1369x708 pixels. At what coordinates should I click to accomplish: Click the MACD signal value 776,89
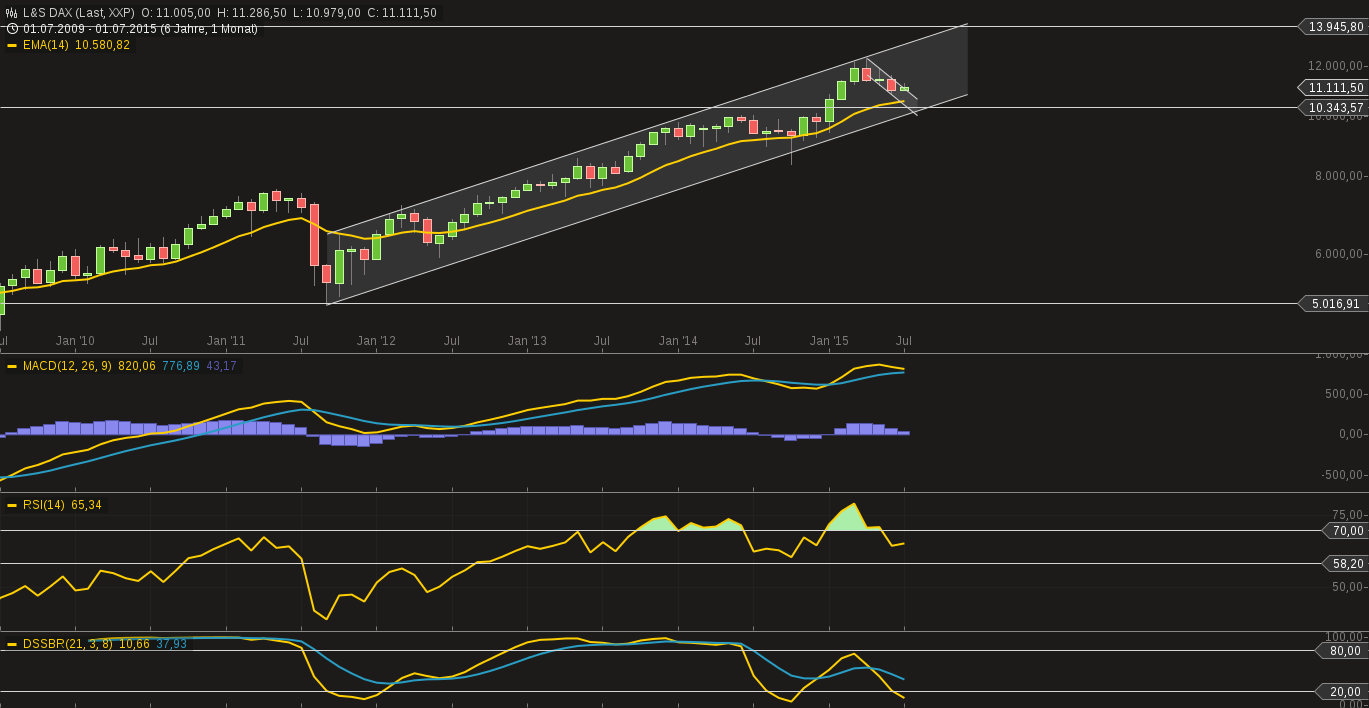(181, 366)
